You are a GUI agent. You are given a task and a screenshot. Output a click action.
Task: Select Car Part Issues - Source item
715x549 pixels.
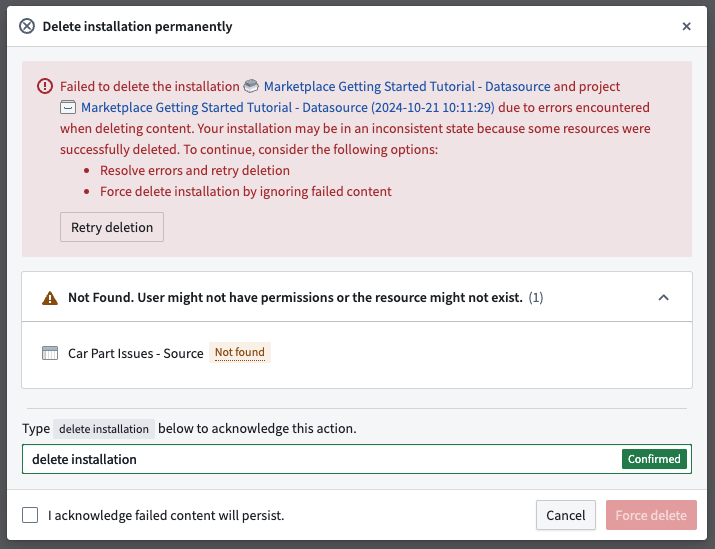tap(135, 353)
